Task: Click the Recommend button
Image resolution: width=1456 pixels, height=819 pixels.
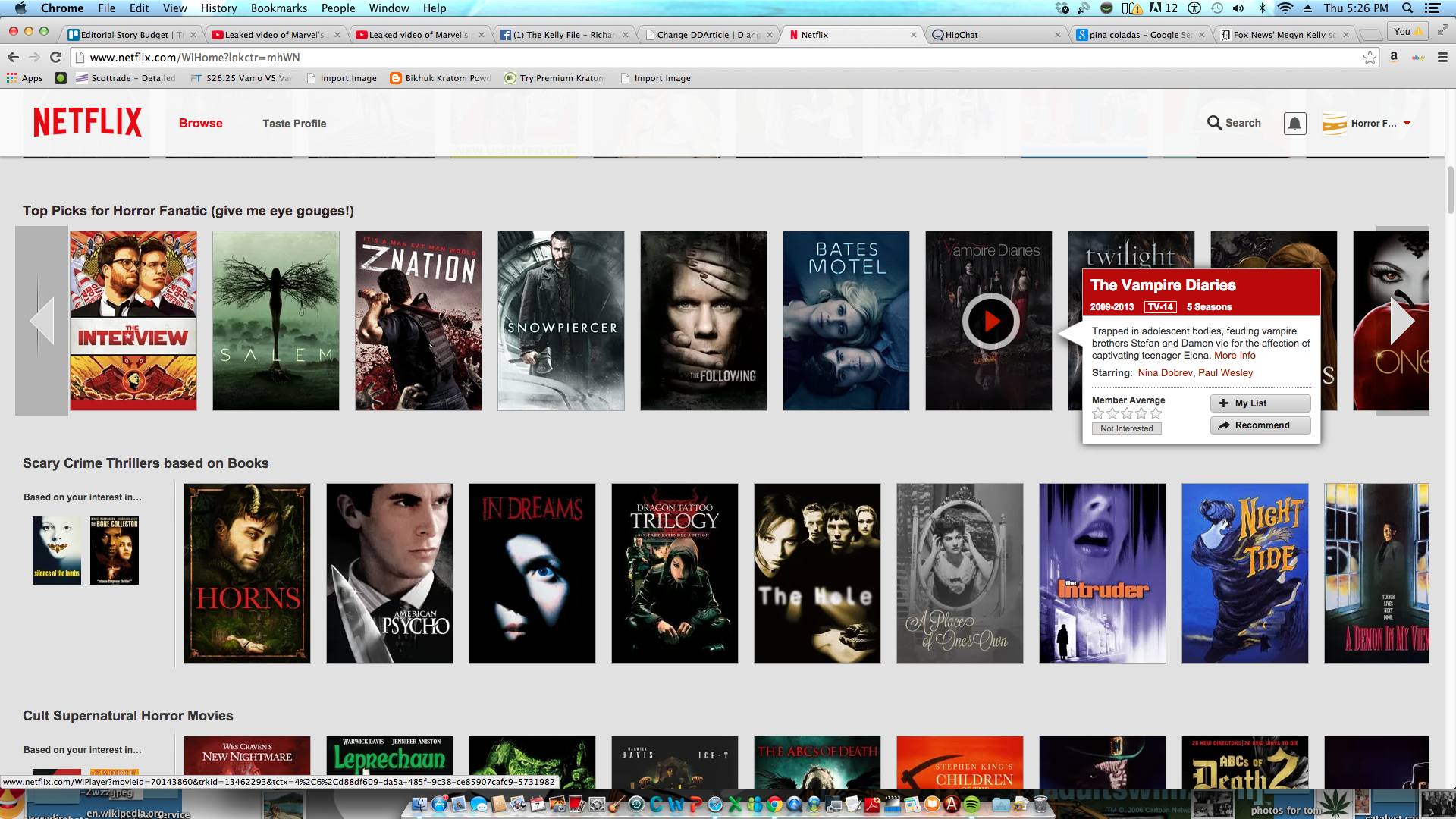Action: tap(1260, 425)
